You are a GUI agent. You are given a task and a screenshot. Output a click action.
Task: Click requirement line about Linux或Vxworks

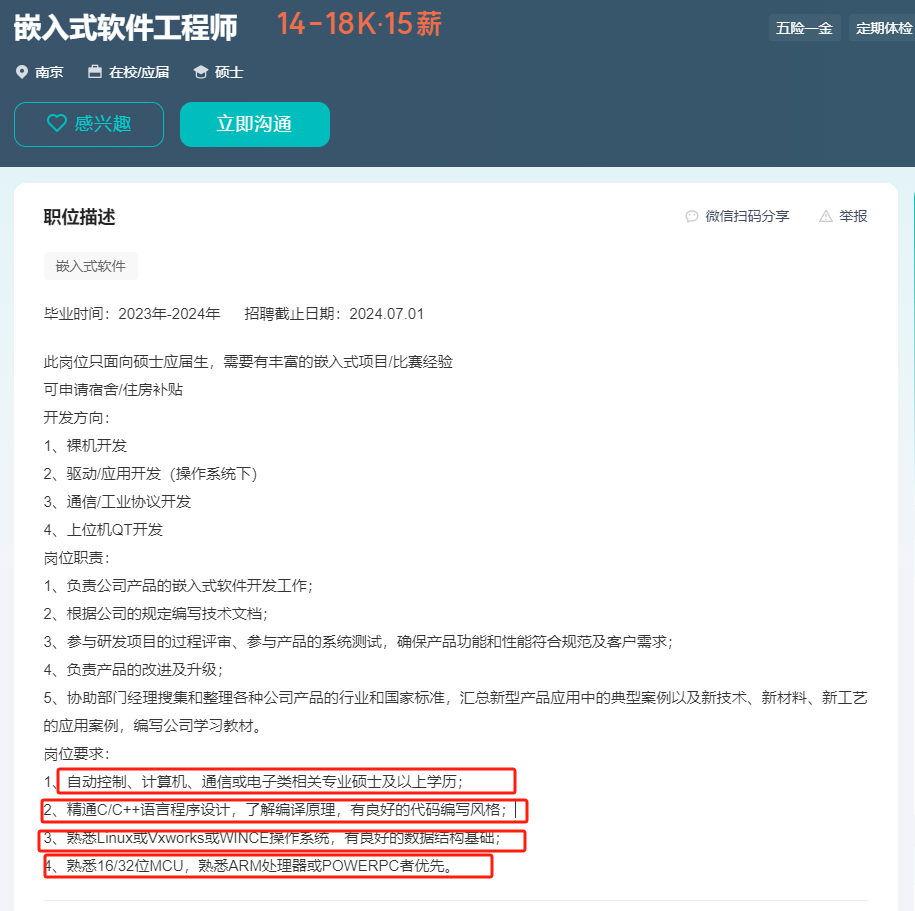tap(272, 838)
